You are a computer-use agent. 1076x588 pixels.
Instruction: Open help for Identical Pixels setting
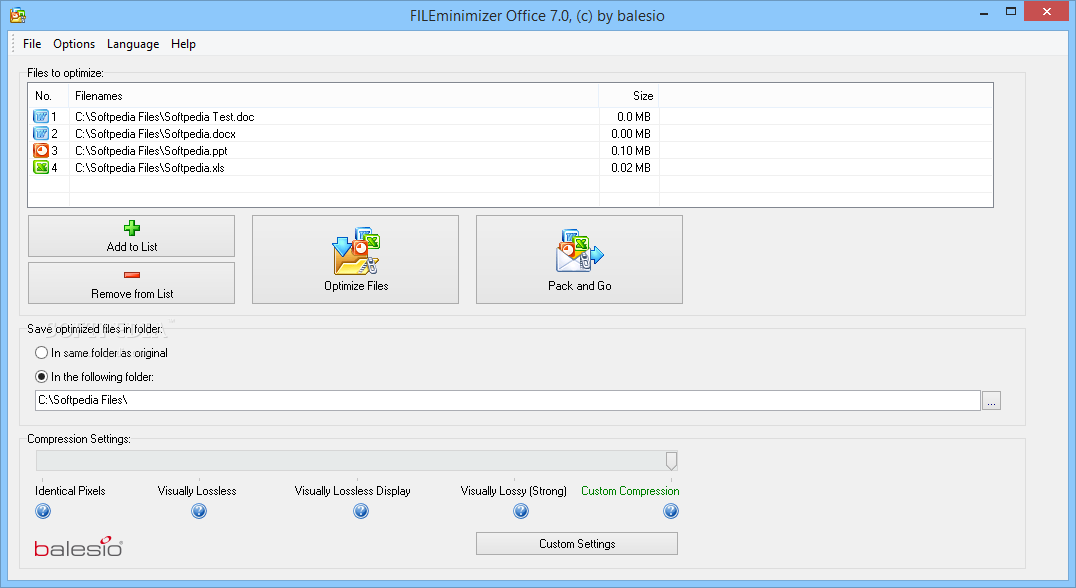pyautogui.click(x=43, y=511)
